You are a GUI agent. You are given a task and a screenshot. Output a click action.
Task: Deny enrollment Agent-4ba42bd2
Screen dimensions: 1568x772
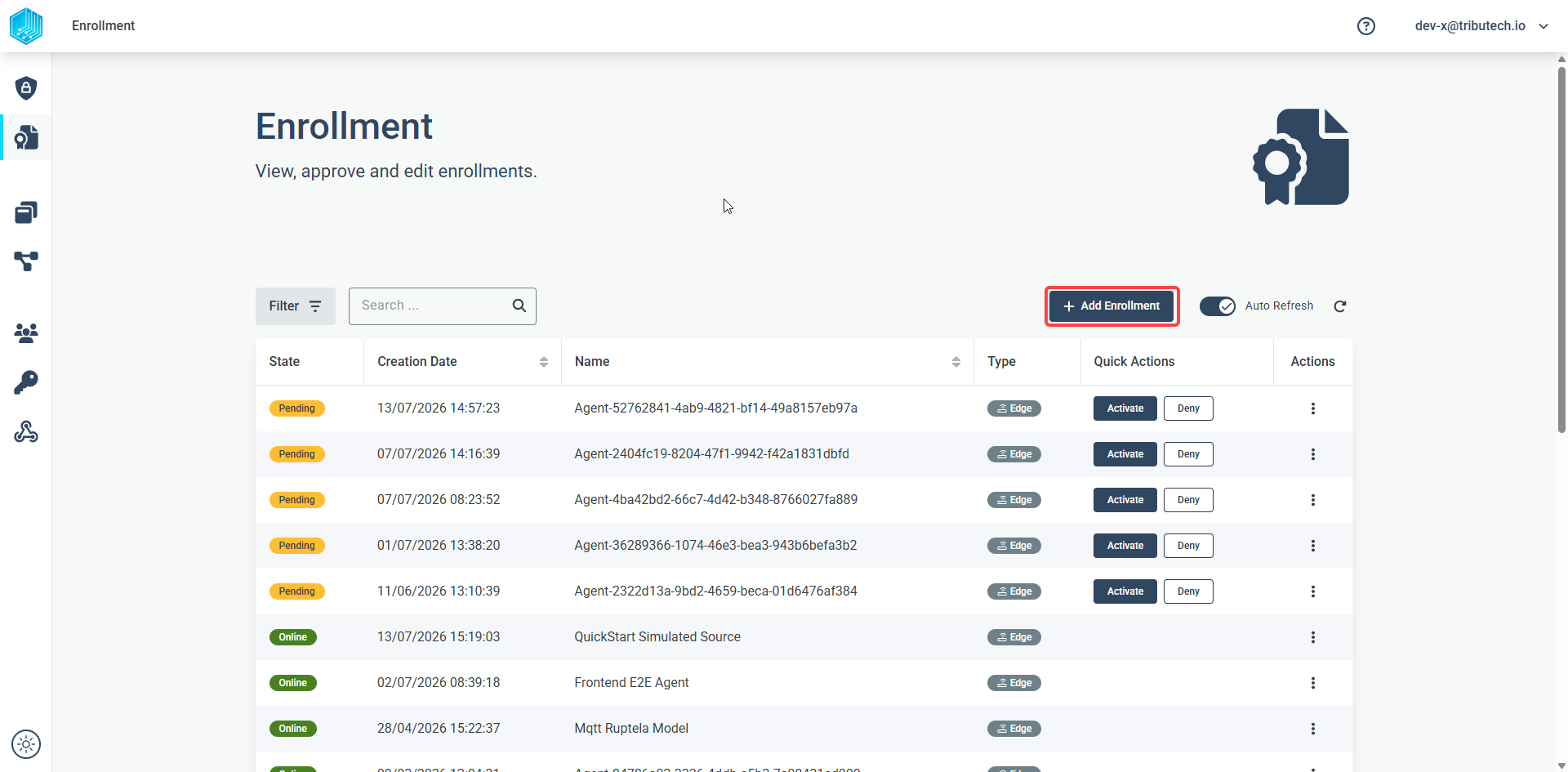pyautogui.click(x=1188, y=500)
